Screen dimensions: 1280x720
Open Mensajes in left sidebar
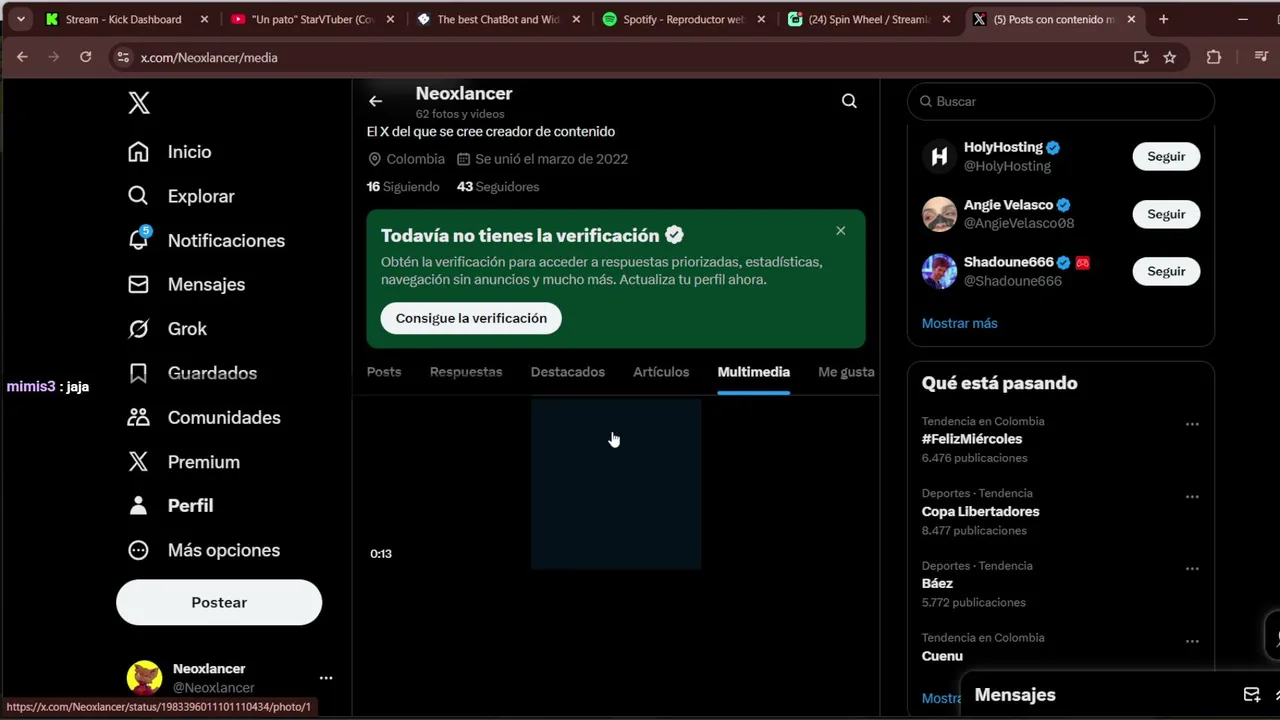(186, 284)
